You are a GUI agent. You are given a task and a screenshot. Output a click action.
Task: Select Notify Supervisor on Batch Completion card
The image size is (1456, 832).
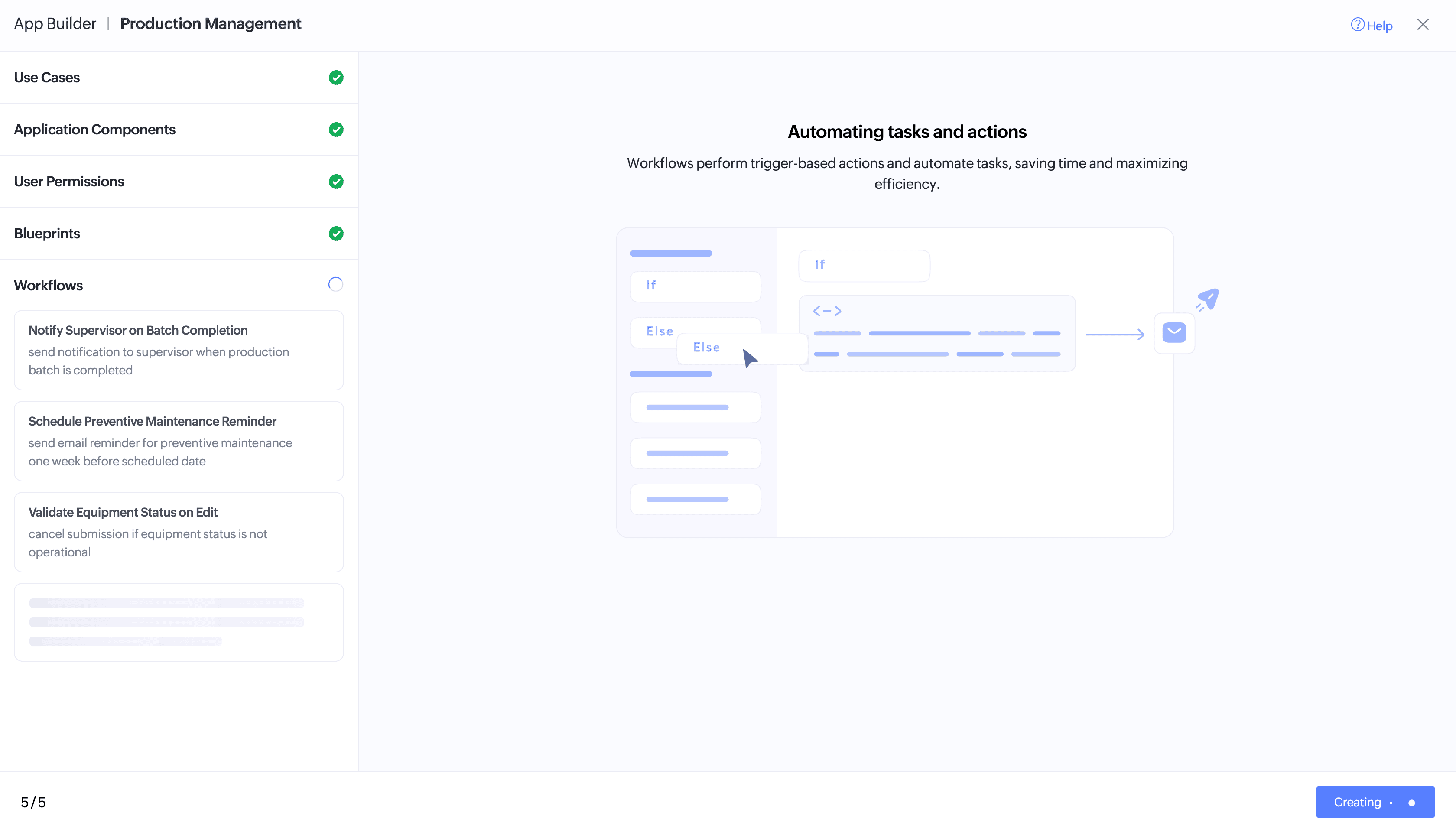click(x=178, y=350)
